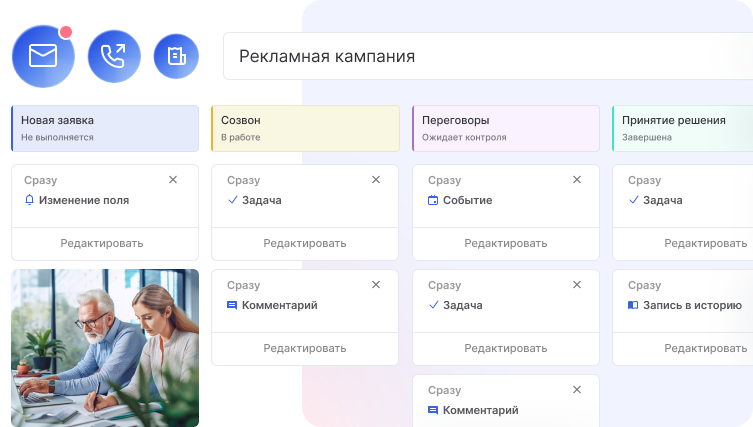Viewport: 753px width, 427px height.
Task: Open the outgoing call phone icon
Action: [x=114, y=56]
